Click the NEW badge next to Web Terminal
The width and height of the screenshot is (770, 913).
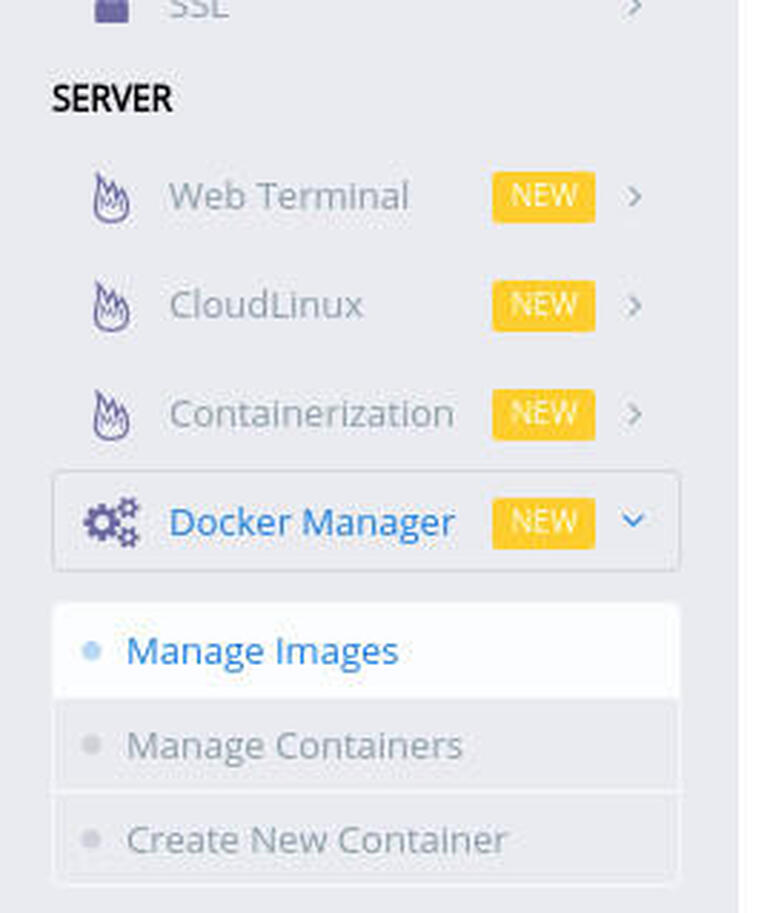point(543,197)
